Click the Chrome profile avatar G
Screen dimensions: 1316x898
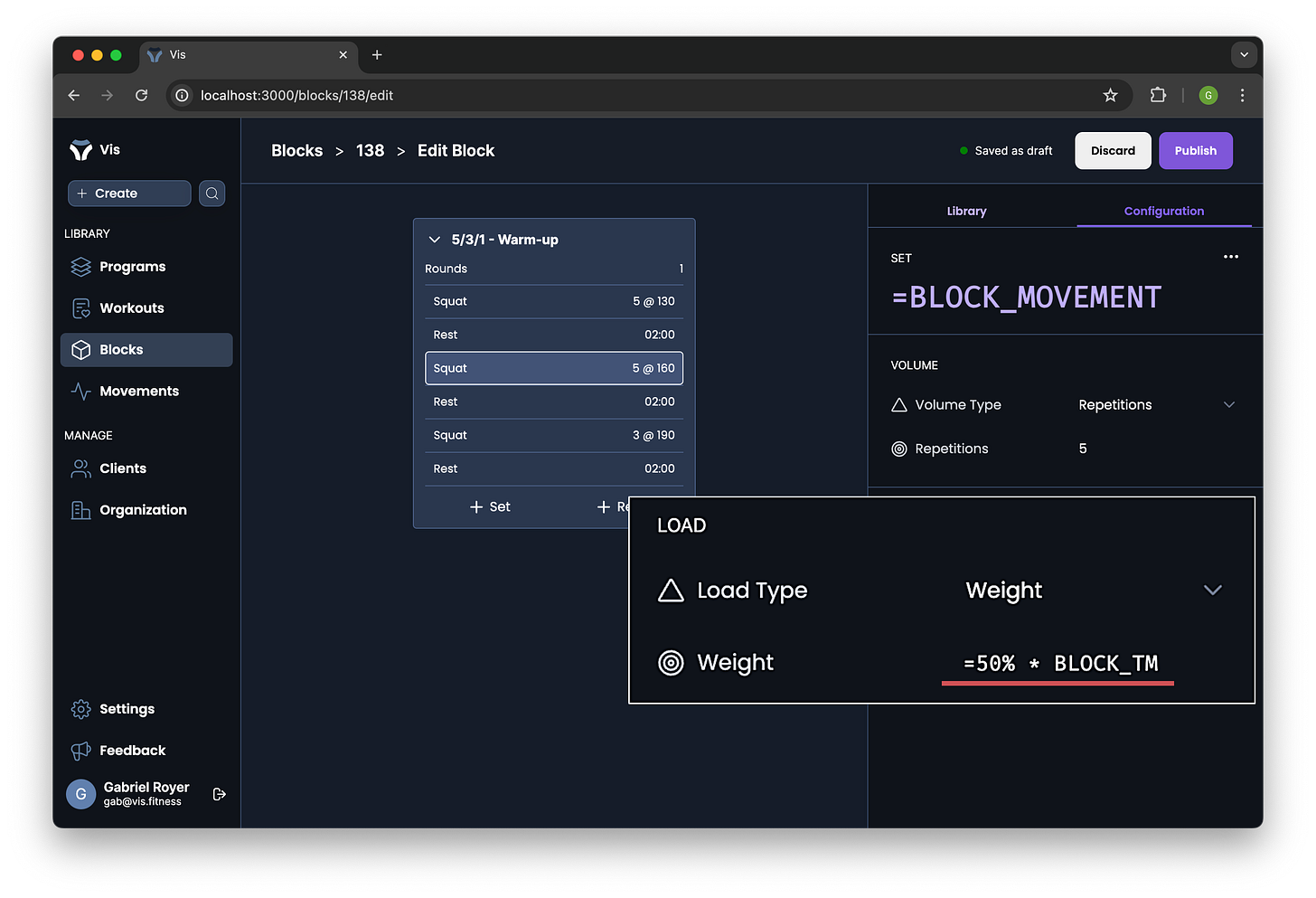click(1208, 95)
